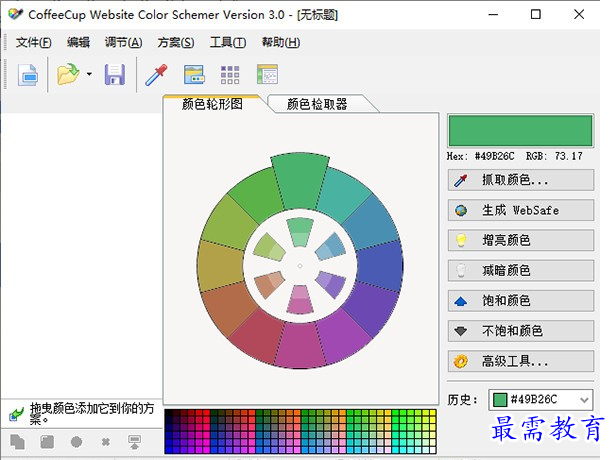The image size is (613, 460).
Task: Pick the salmon orange inner wheel swatch
Action: click(x=269, y=285)
